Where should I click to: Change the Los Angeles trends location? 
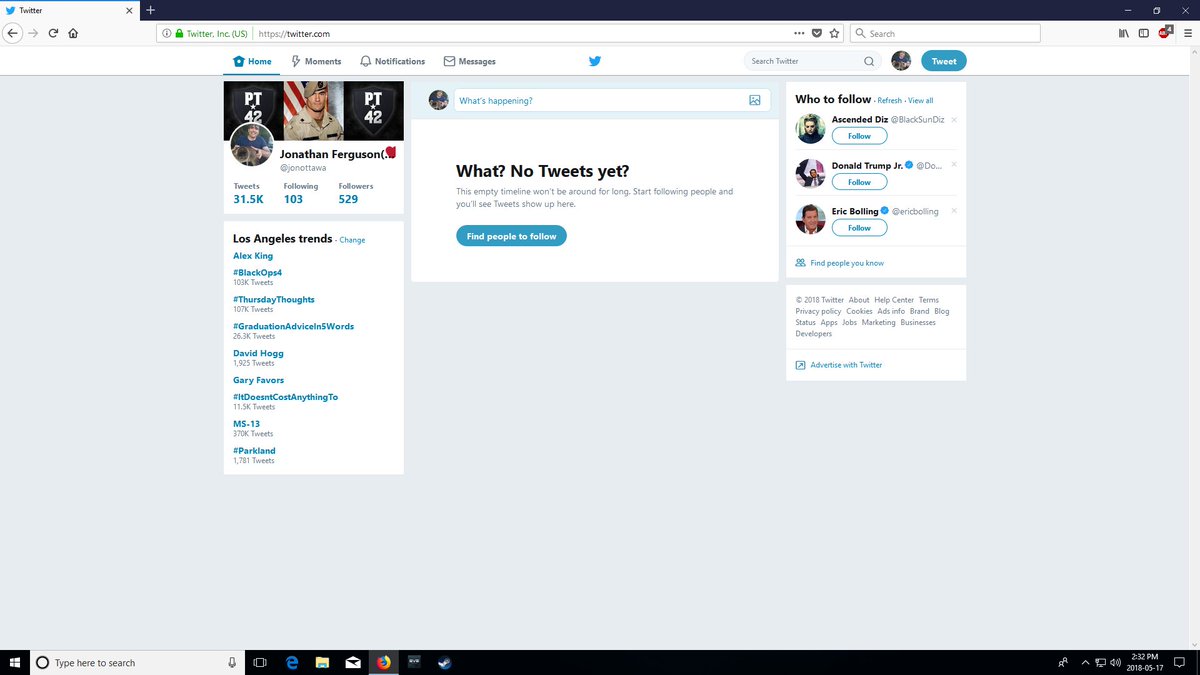(x=352, y=240)
